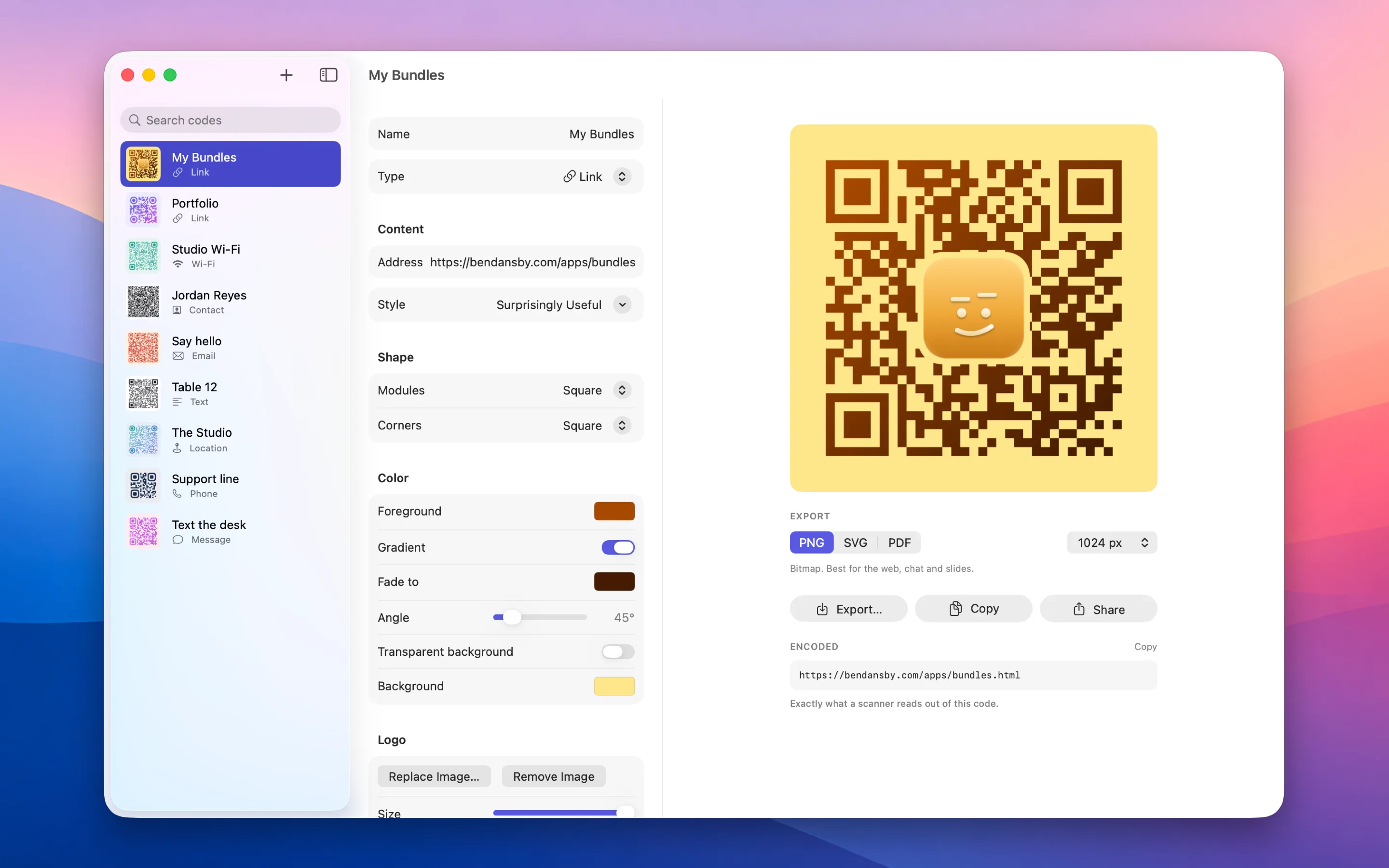Copy the QR code image with Copy button

tap(973, 609)
